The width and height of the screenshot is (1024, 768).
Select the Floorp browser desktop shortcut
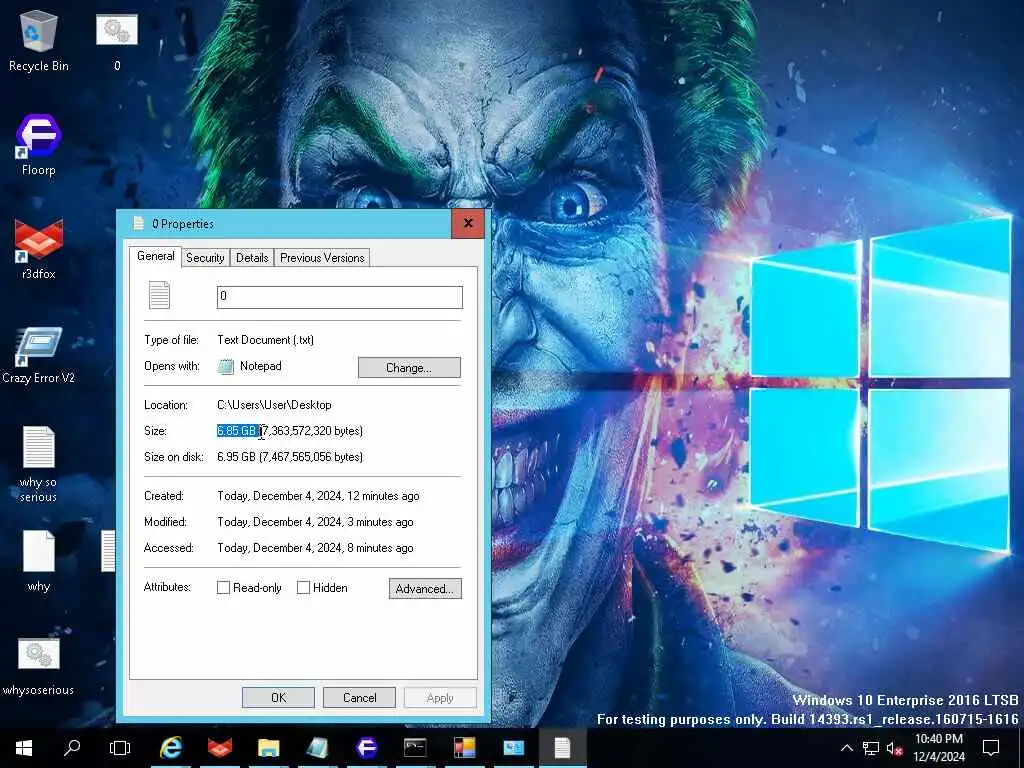[x=39, y=145]
